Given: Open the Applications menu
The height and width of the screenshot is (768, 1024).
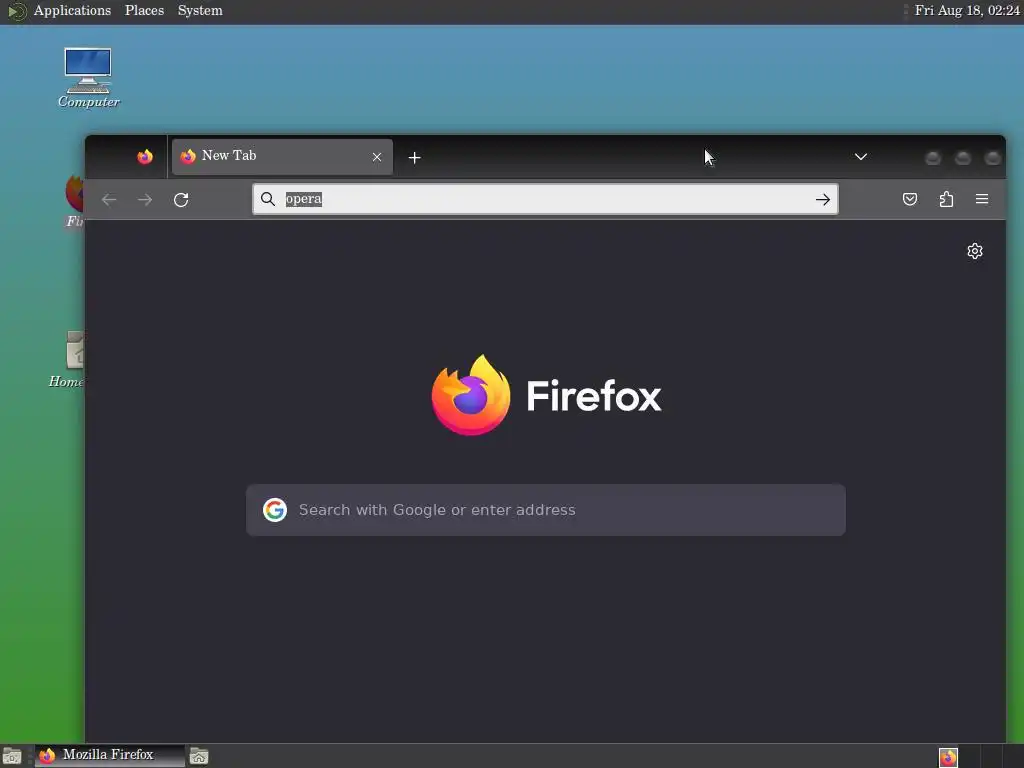Looking at the screenshot, I should pos(72,10).
